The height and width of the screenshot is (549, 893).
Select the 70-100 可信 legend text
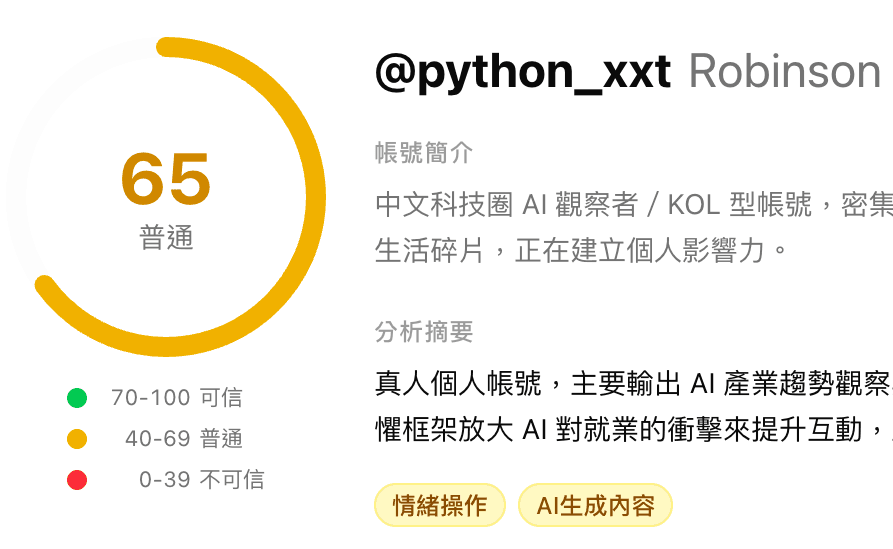[x=177, y=398]
